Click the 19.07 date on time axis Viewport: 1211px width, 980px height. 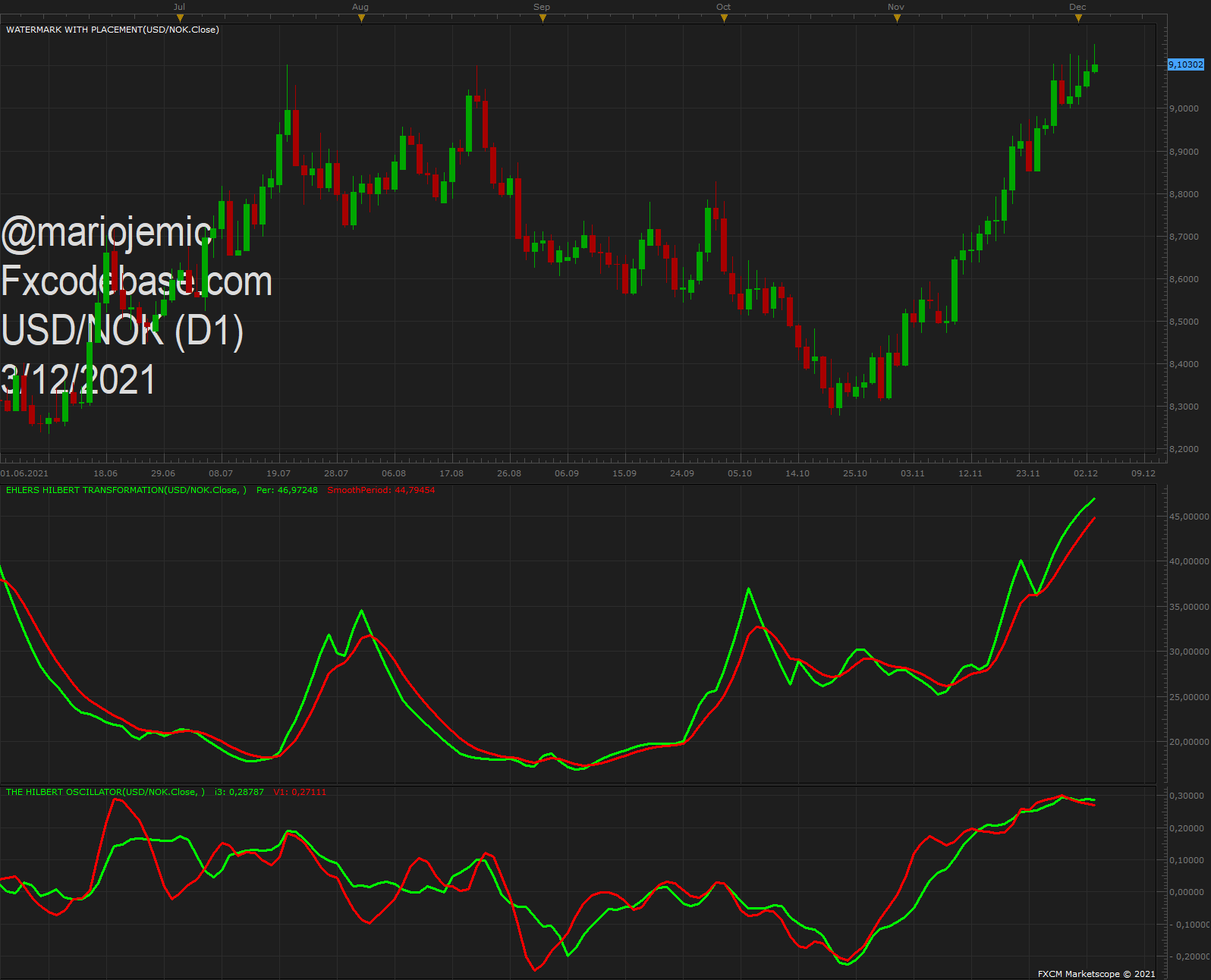(278, 473)
